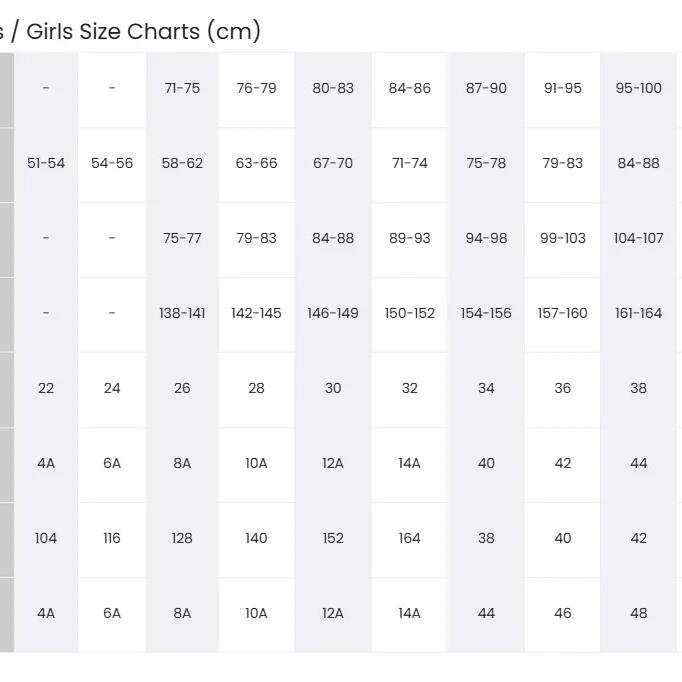
Task: Select the 104-107 measurement cell
Action: tap(639, 240)
